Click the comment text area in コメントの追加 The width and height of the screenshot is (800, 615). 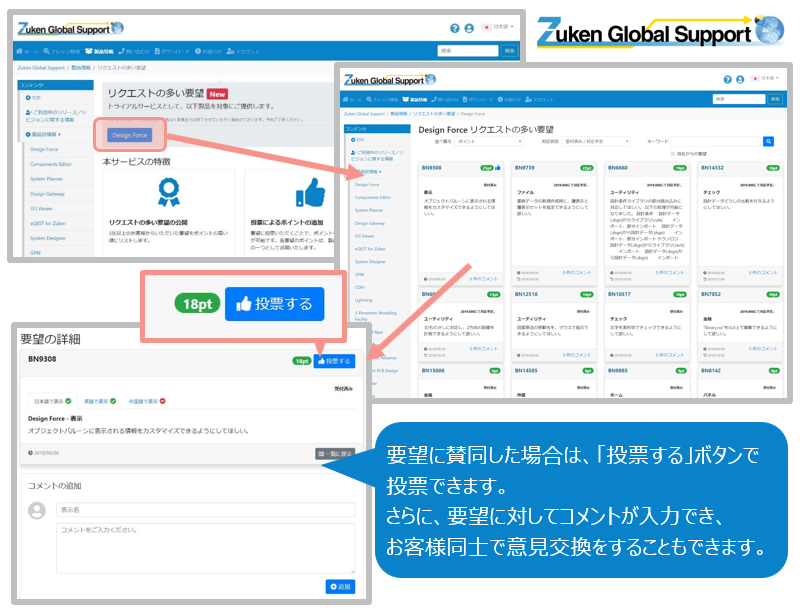(205, 548)
